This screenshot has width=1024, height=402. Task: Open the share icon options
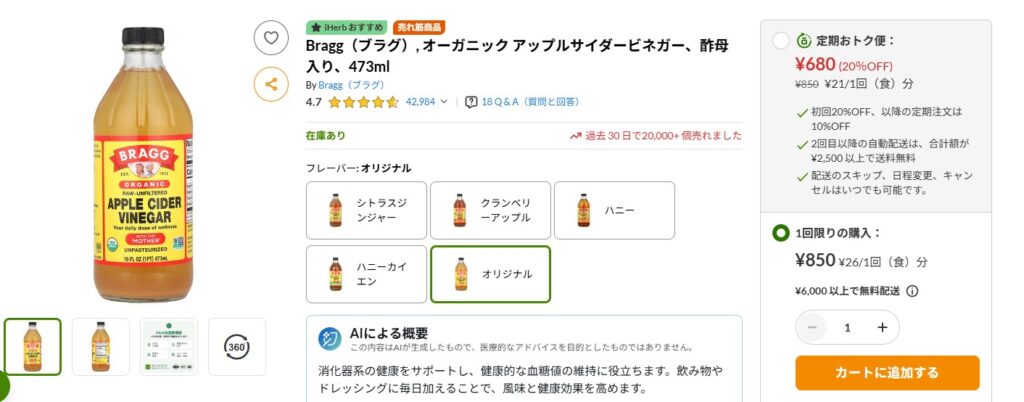271,84
